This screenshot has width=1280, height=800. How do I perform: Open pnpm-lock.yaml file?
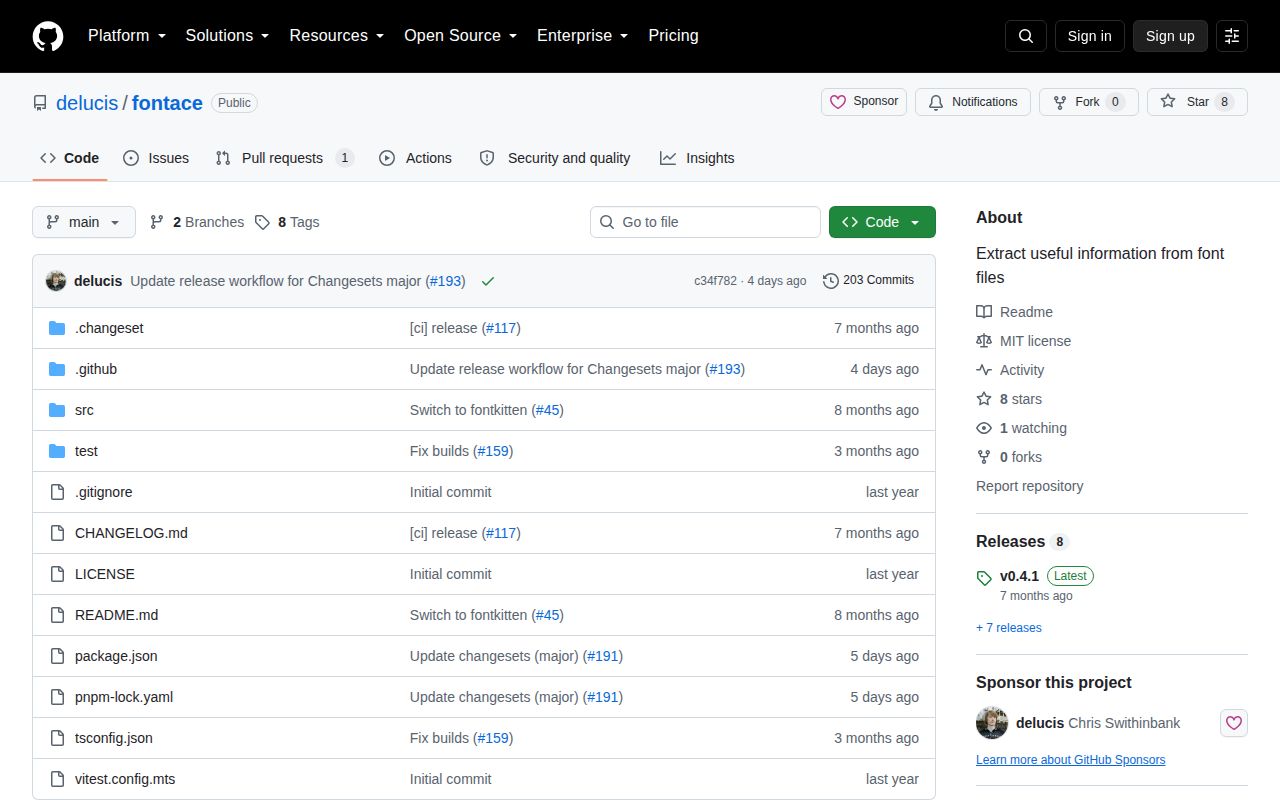[124, 697]
